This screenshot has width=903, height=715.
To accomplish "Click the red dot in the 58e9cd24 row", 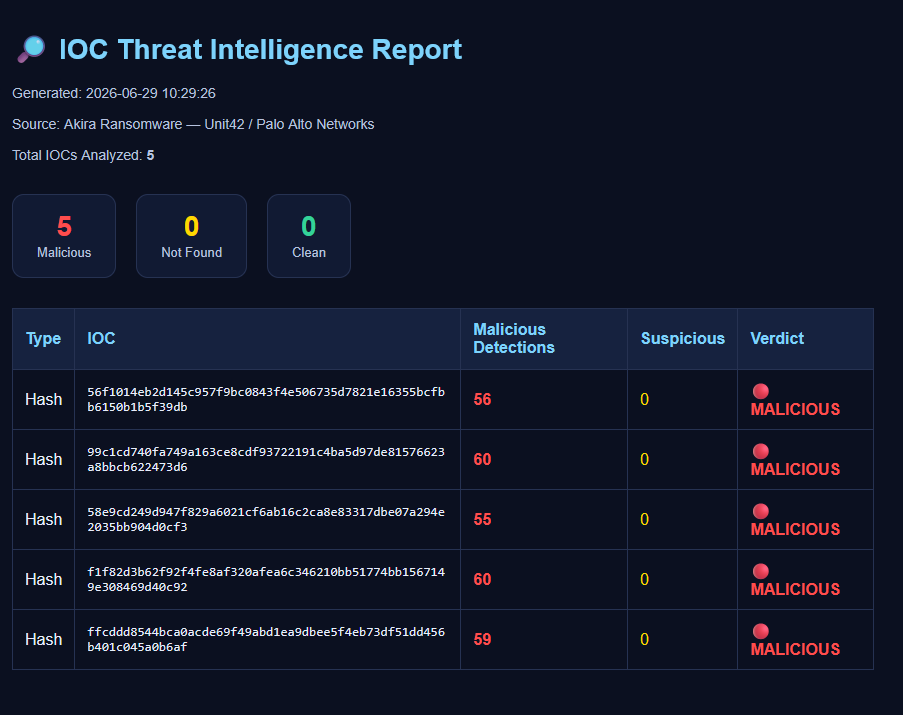I will 761,511.
